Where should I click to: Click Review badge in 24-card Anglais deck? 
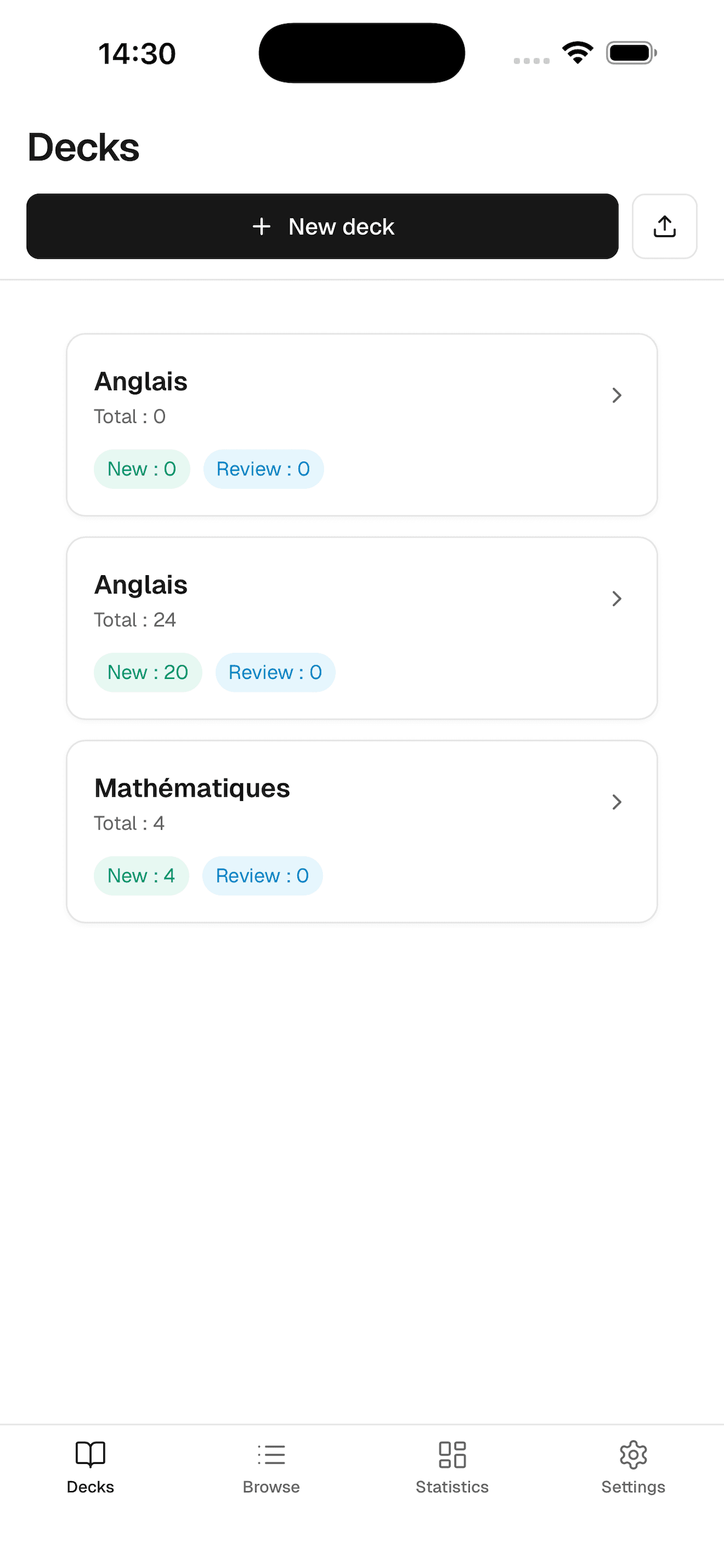(x=275, y=673)
